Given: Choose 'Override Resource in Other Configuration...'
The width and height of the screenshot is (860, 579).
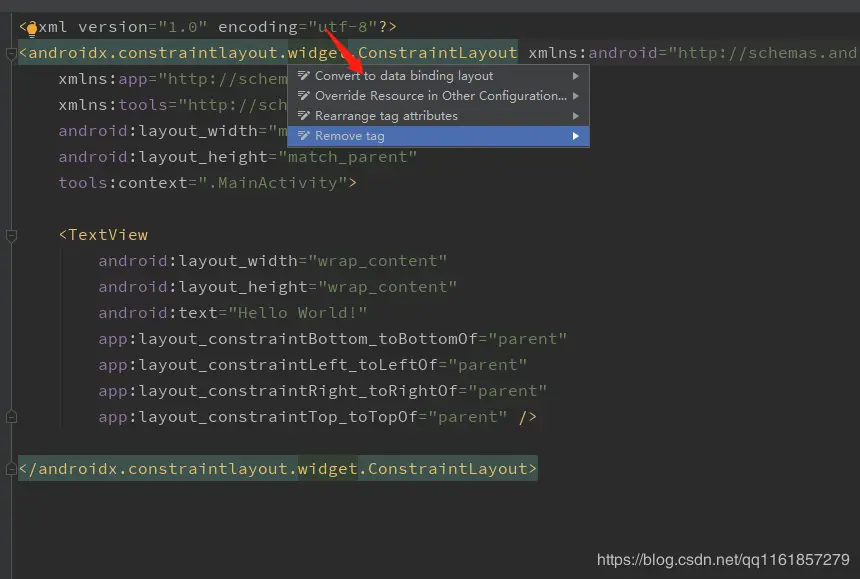Looking at the screenshot, I should point(440,96).
